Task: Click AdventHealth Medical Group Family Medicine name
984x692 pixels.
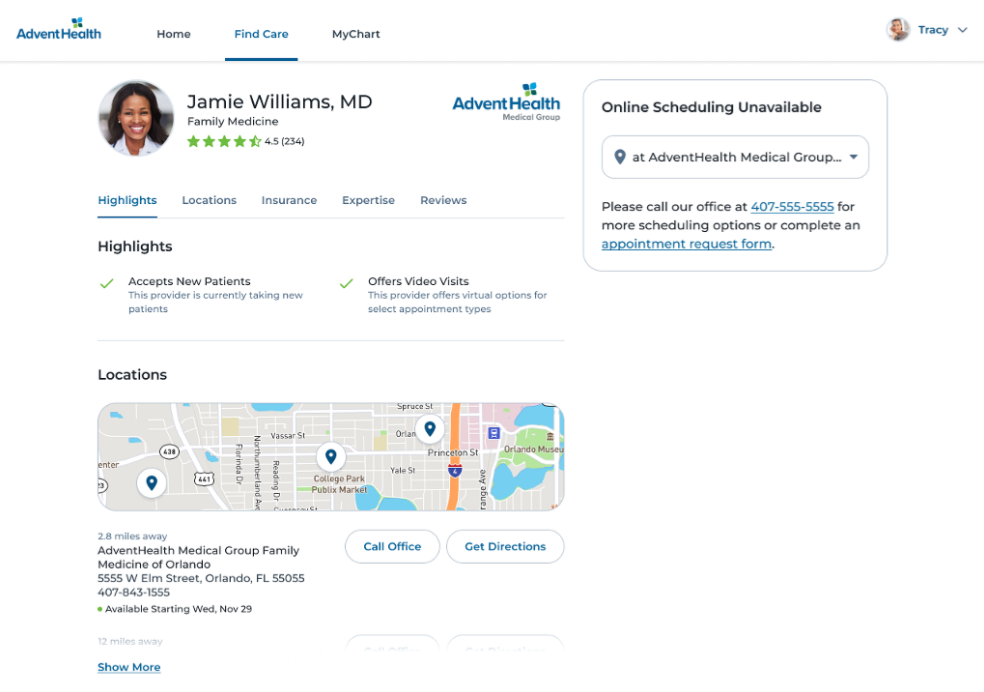Action: 198,557
